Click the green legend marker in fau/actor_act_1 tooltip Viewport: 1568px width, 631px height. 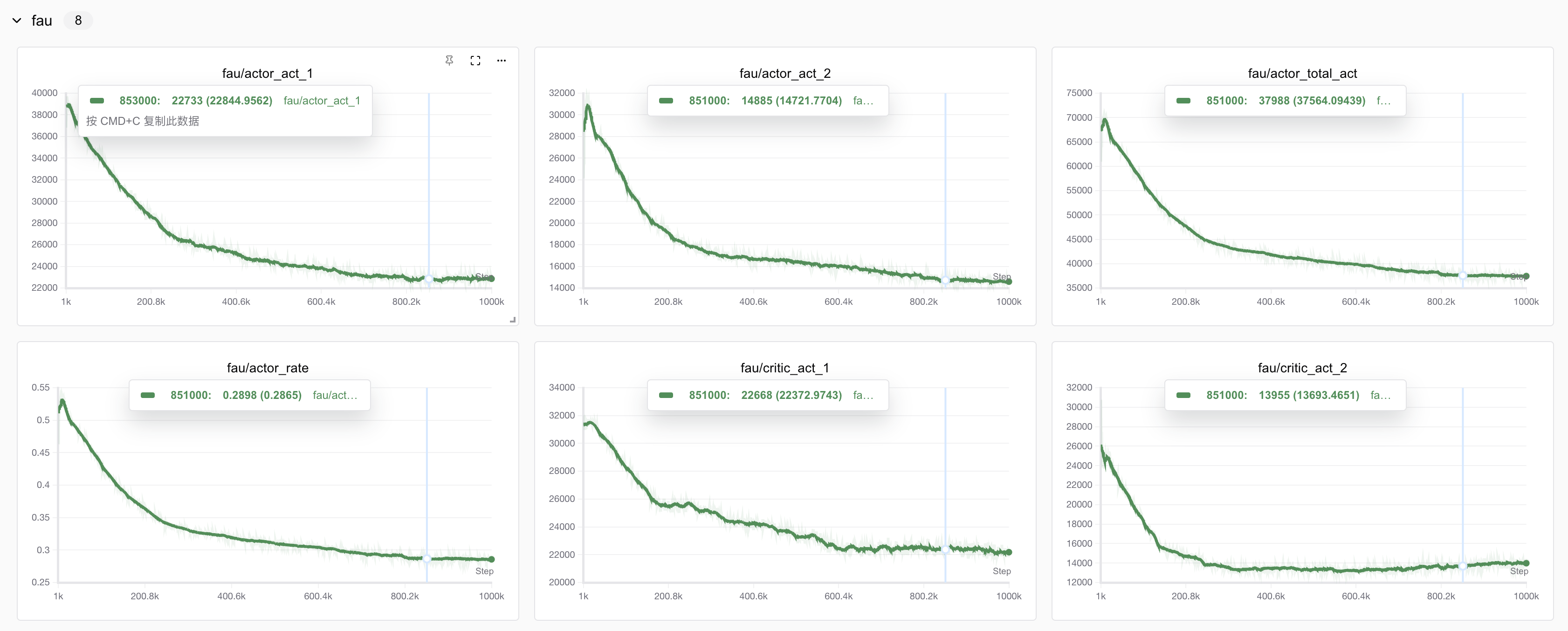97,101
